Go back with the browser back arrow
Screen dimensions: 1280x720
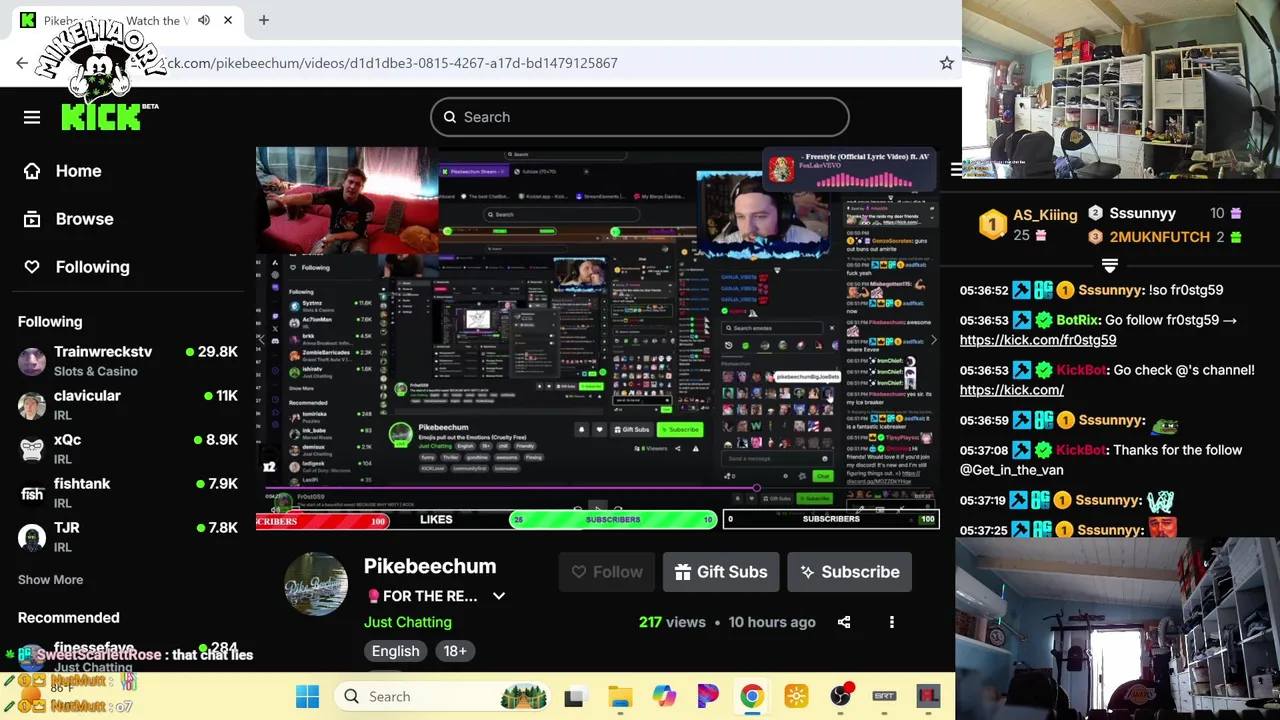click(x=22, y=63)
